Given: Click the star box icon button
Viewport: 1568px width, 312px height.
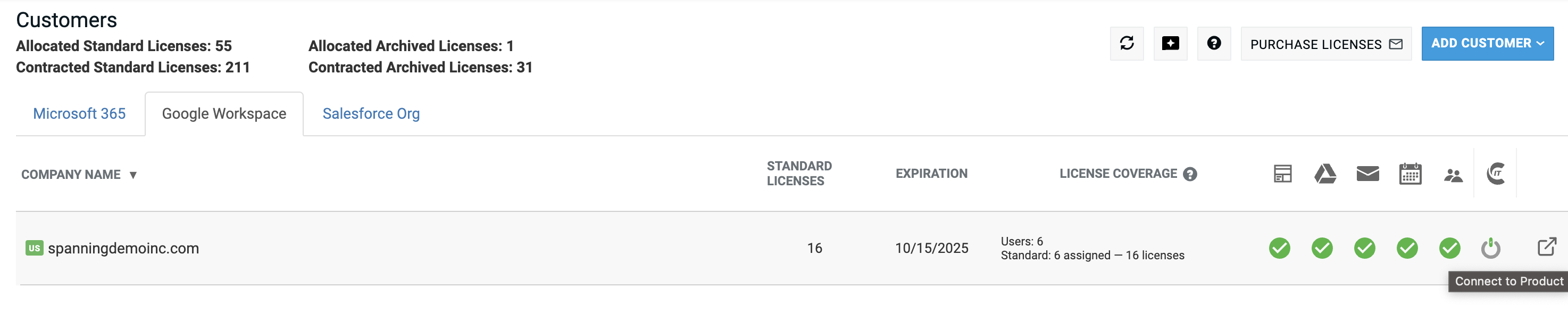Looking at the screenshot, I should click(1170, 43).
